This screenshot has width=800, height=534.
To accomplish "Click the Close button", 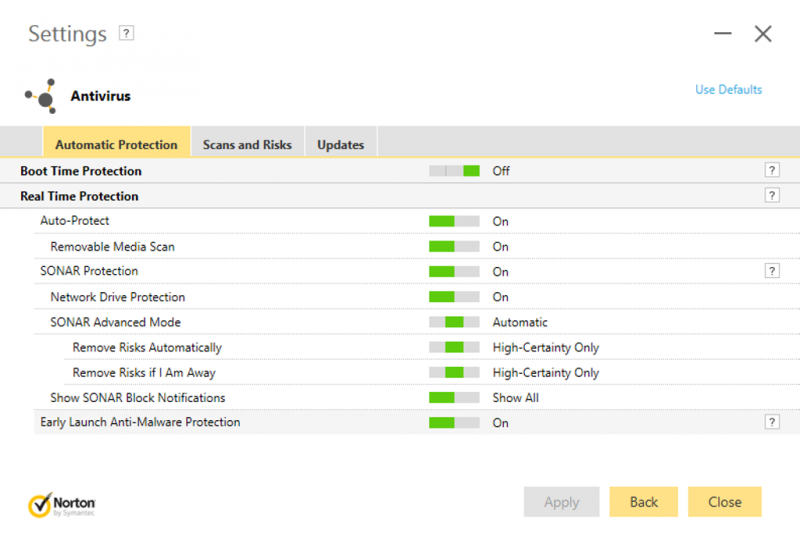I will coord(724,502).
